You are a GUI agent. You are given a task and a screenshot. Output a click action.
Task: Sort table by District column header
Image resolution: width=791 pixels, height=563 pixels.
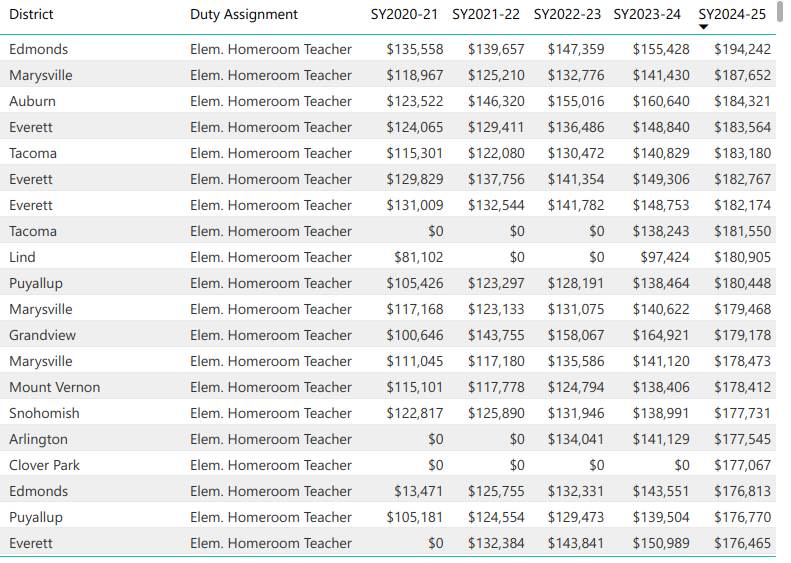pyautogui.click(x=31, y=14)
